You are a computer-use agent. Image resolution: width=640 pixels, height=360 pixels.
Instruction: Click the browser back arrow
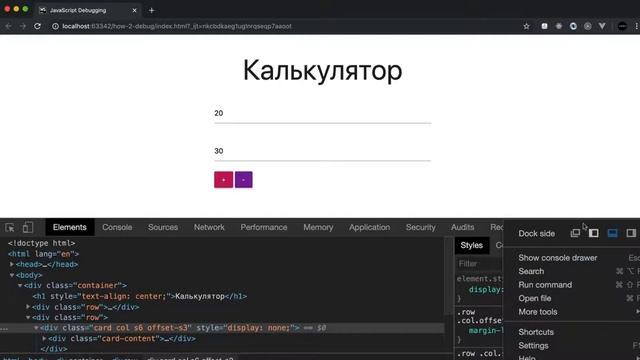8,26
